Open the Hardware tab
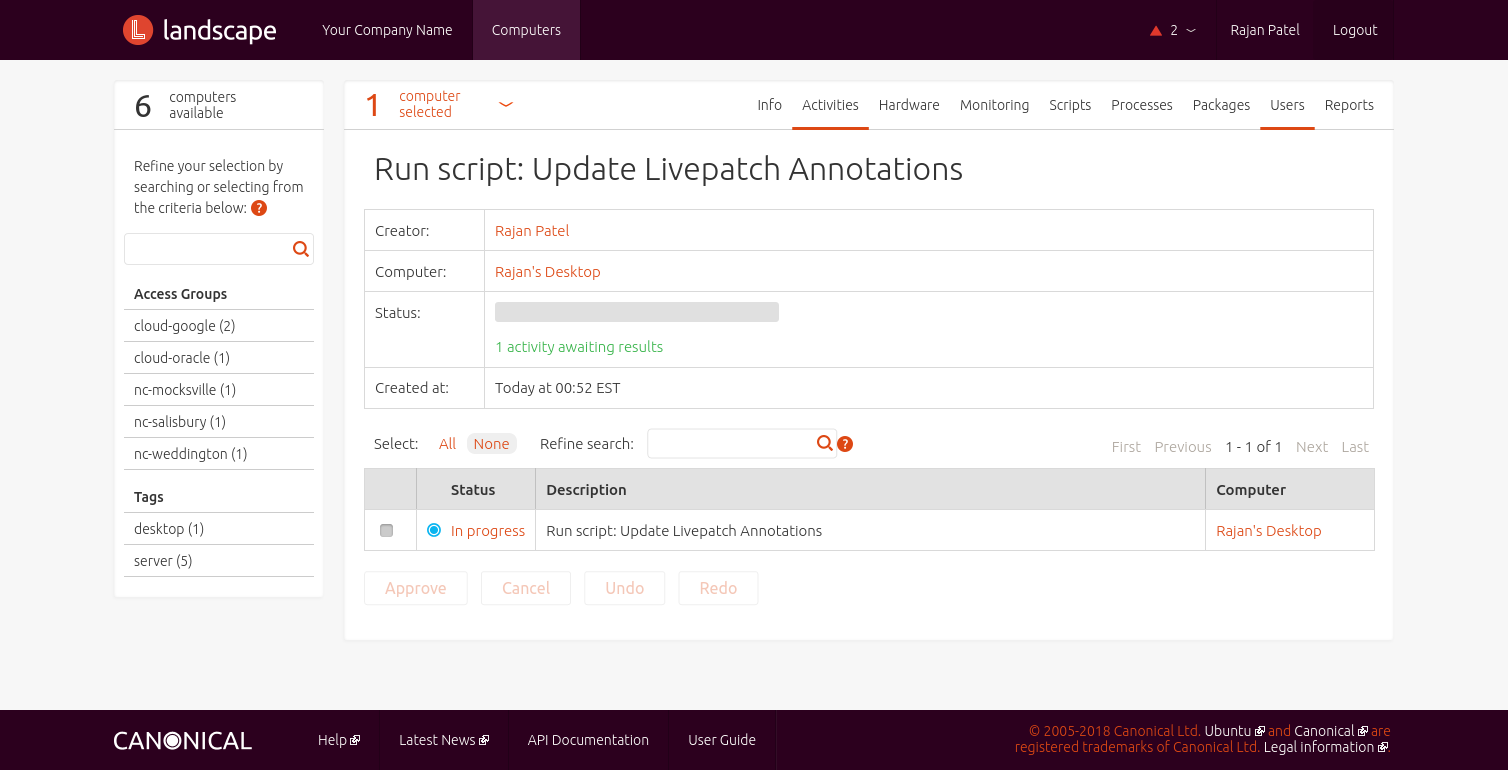The image size is (1508, 770). click(x=909, y=105)
